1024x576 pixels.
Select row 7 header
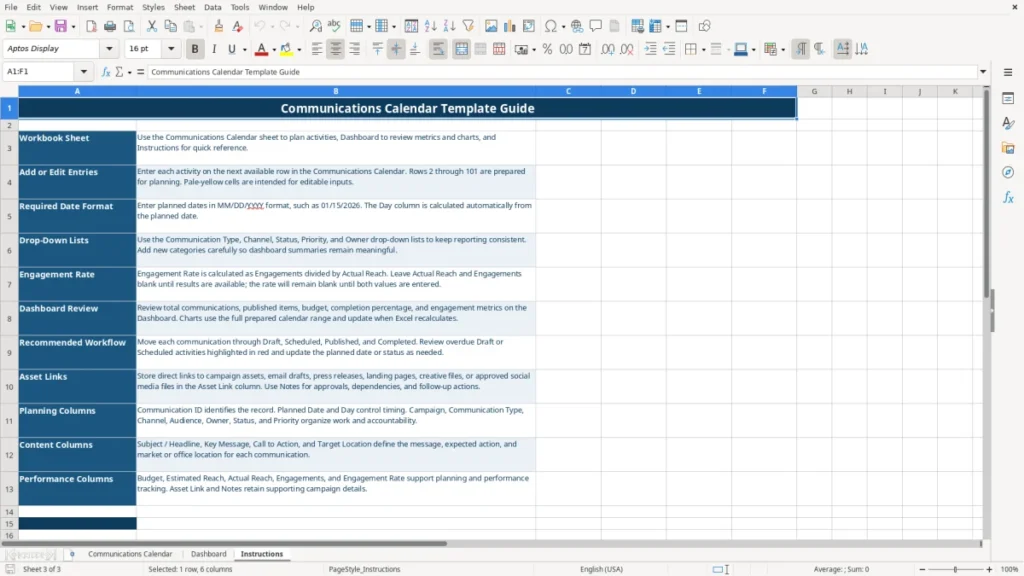9,284
